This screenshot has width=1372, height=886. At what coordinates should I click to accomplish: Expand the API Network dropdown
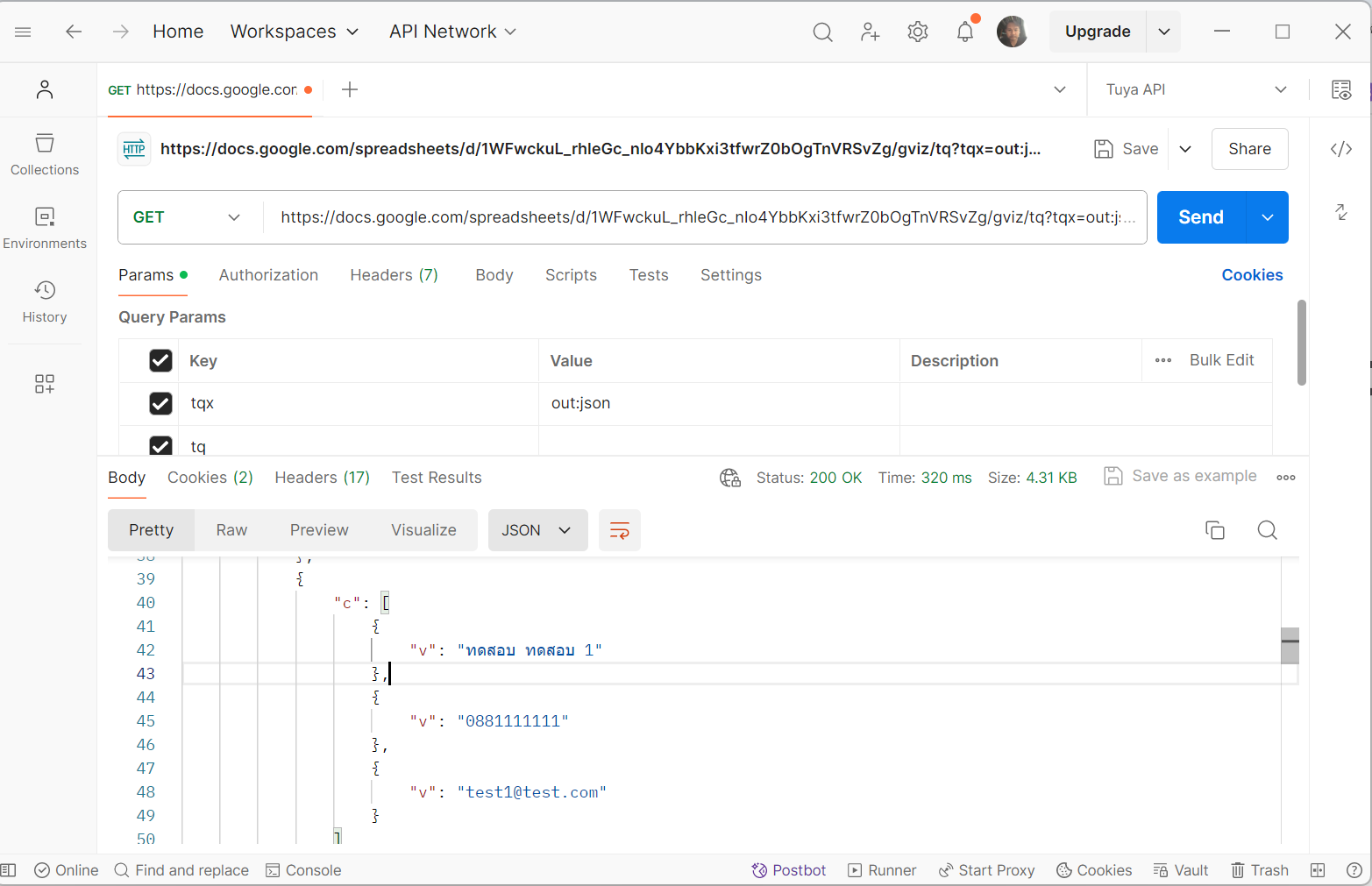[452, 32]
